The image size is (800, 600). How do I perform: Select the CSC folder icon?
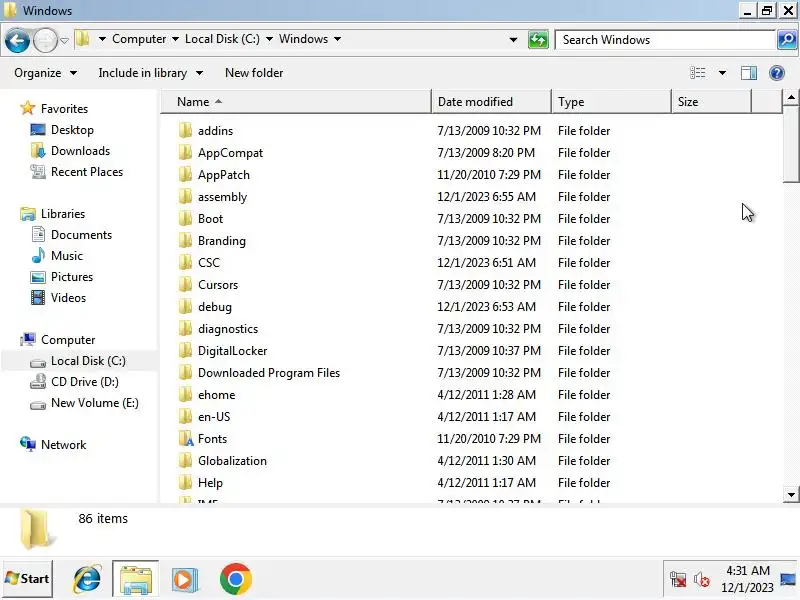[x=186, y=262]
